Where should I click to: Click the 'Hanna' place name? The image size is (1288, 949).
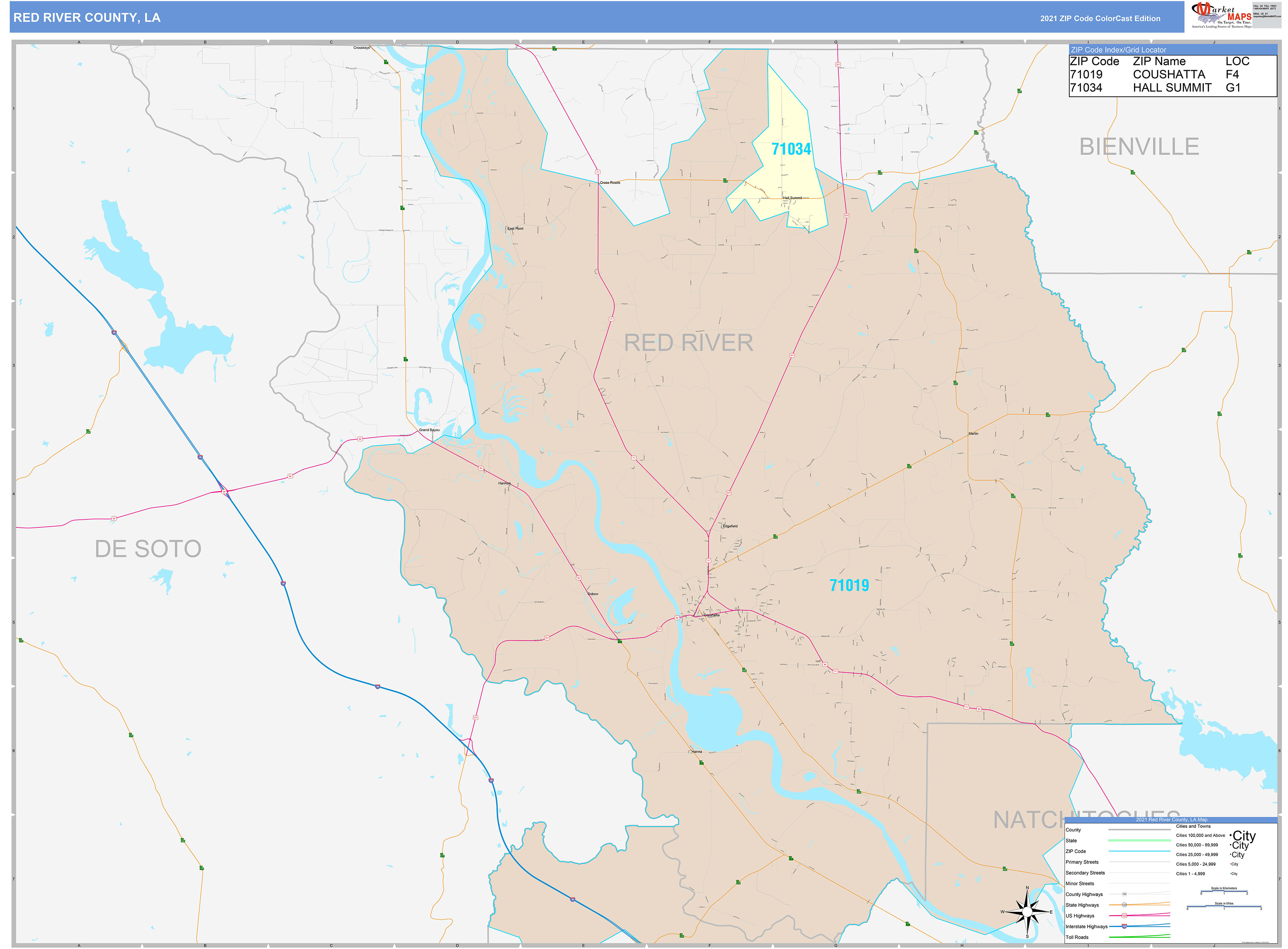(x=696, y=752)
